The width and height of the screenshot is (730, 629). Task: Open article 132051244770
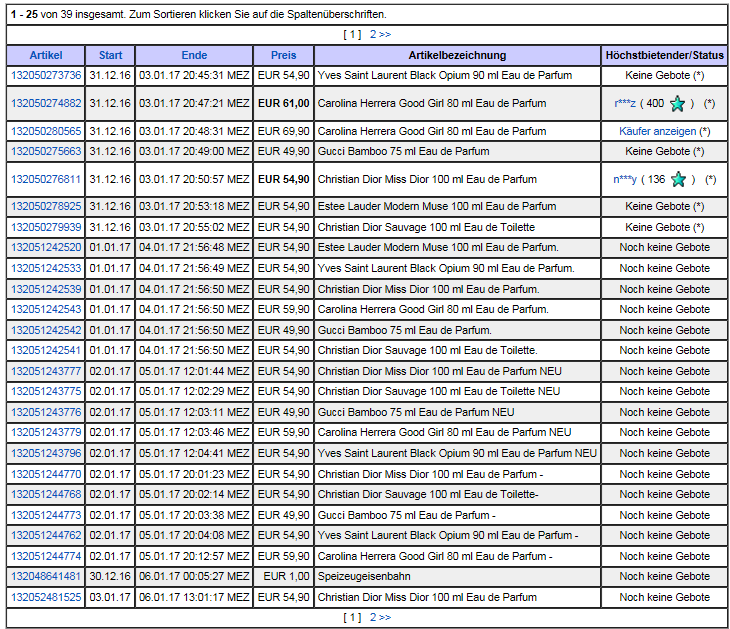46,474
